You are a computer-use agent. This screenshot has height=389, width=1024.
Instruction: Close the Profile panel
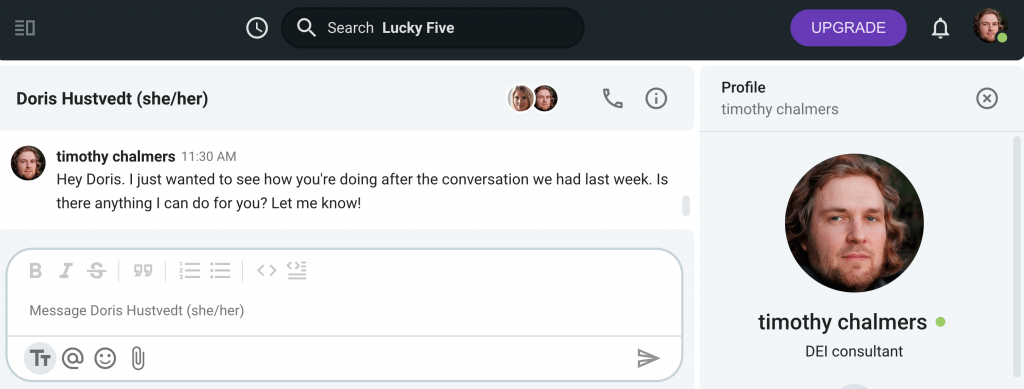click(x=987, y=99)
